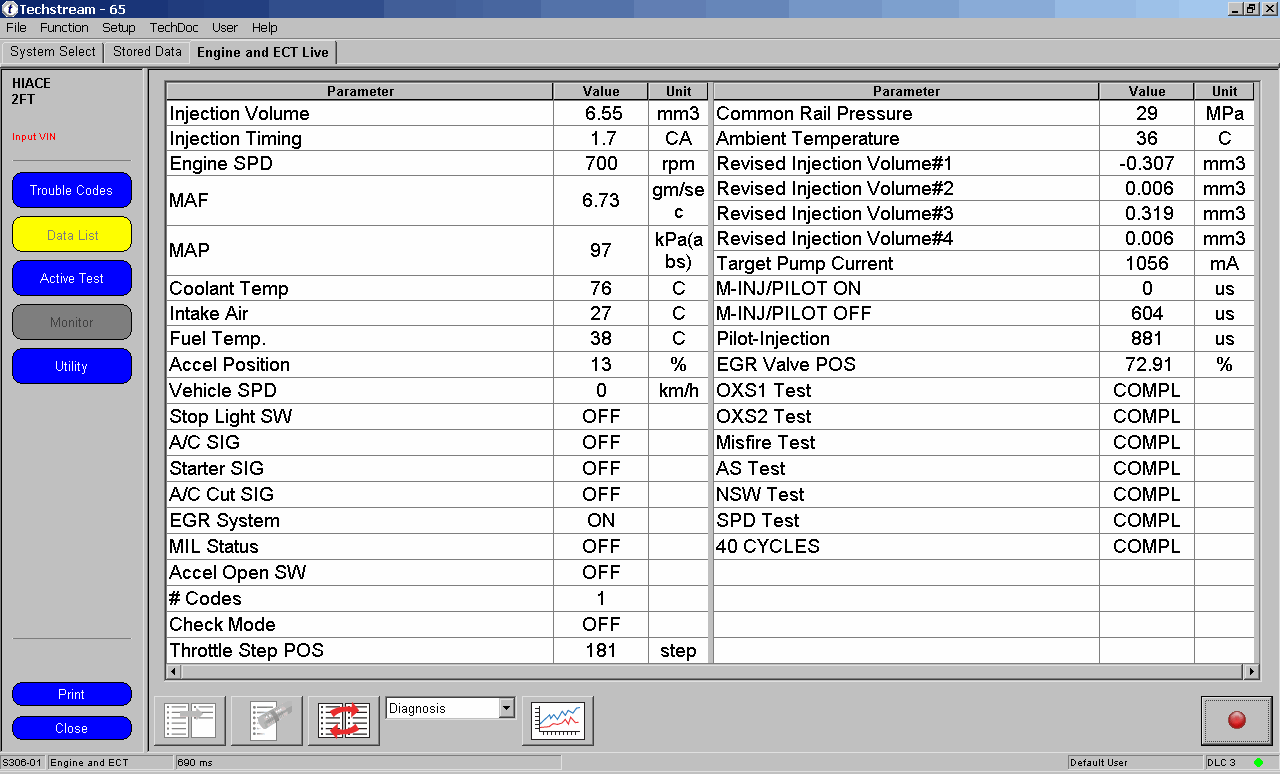Select Revised Injection Volume#3 row

[984, 213]
